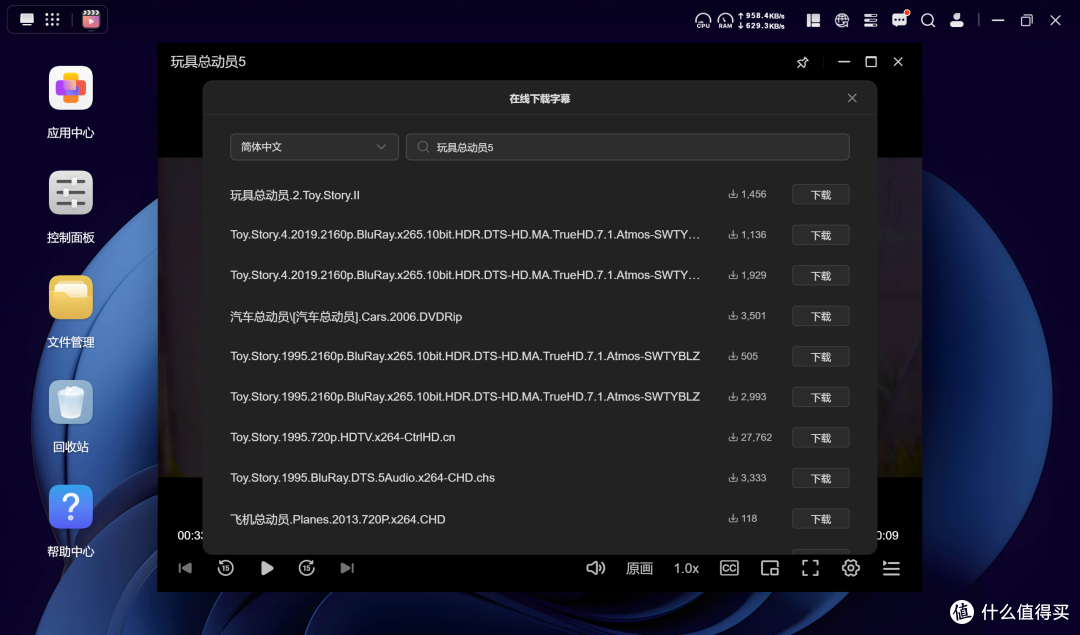Select the 玩具总动员.2.Toy.Story.II result text
1080x635 pixels.
[x=295, y=195]
